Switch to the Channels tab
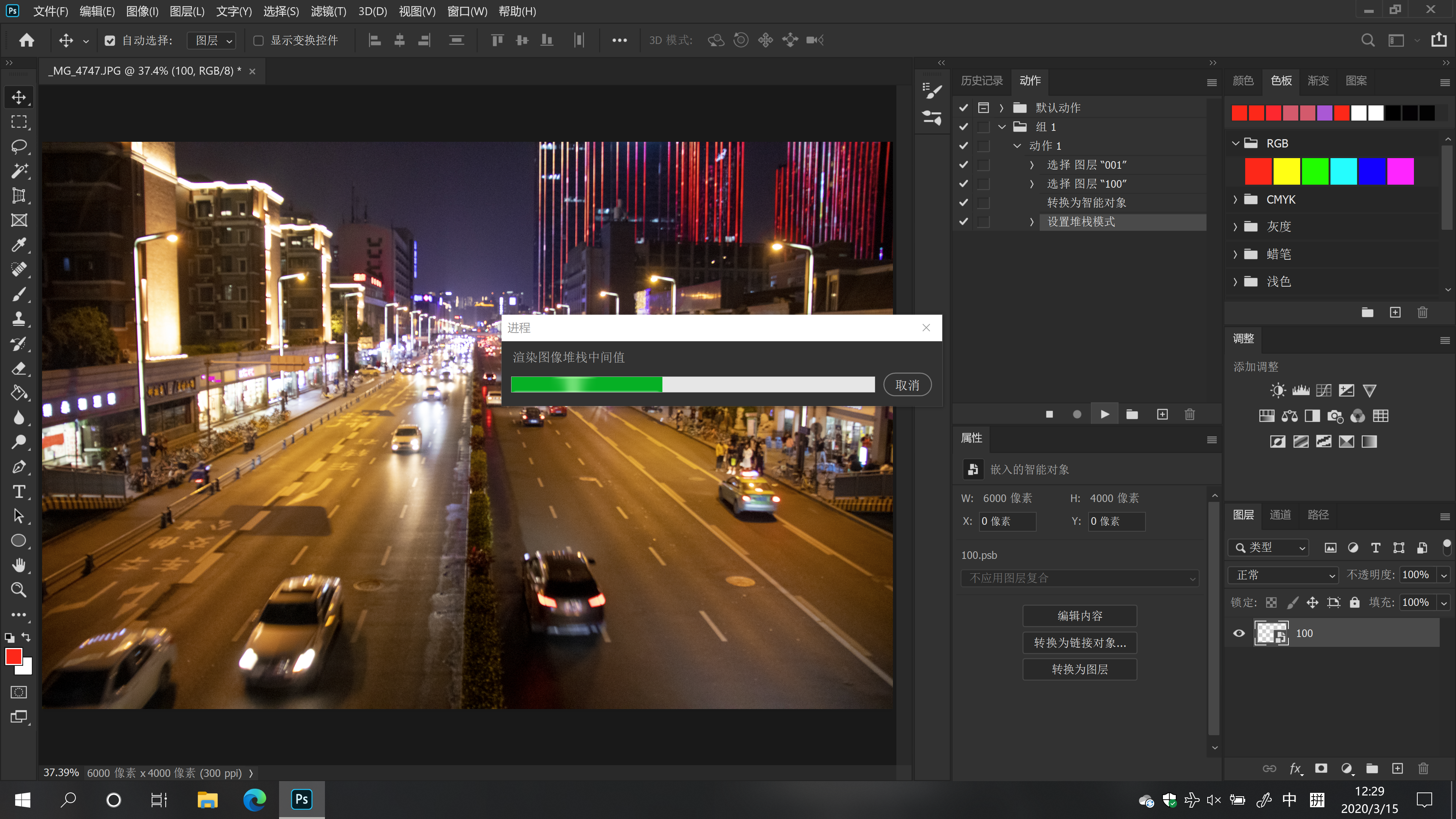The height and width of the screenshot is (819, 1456). coord(1280,515)
